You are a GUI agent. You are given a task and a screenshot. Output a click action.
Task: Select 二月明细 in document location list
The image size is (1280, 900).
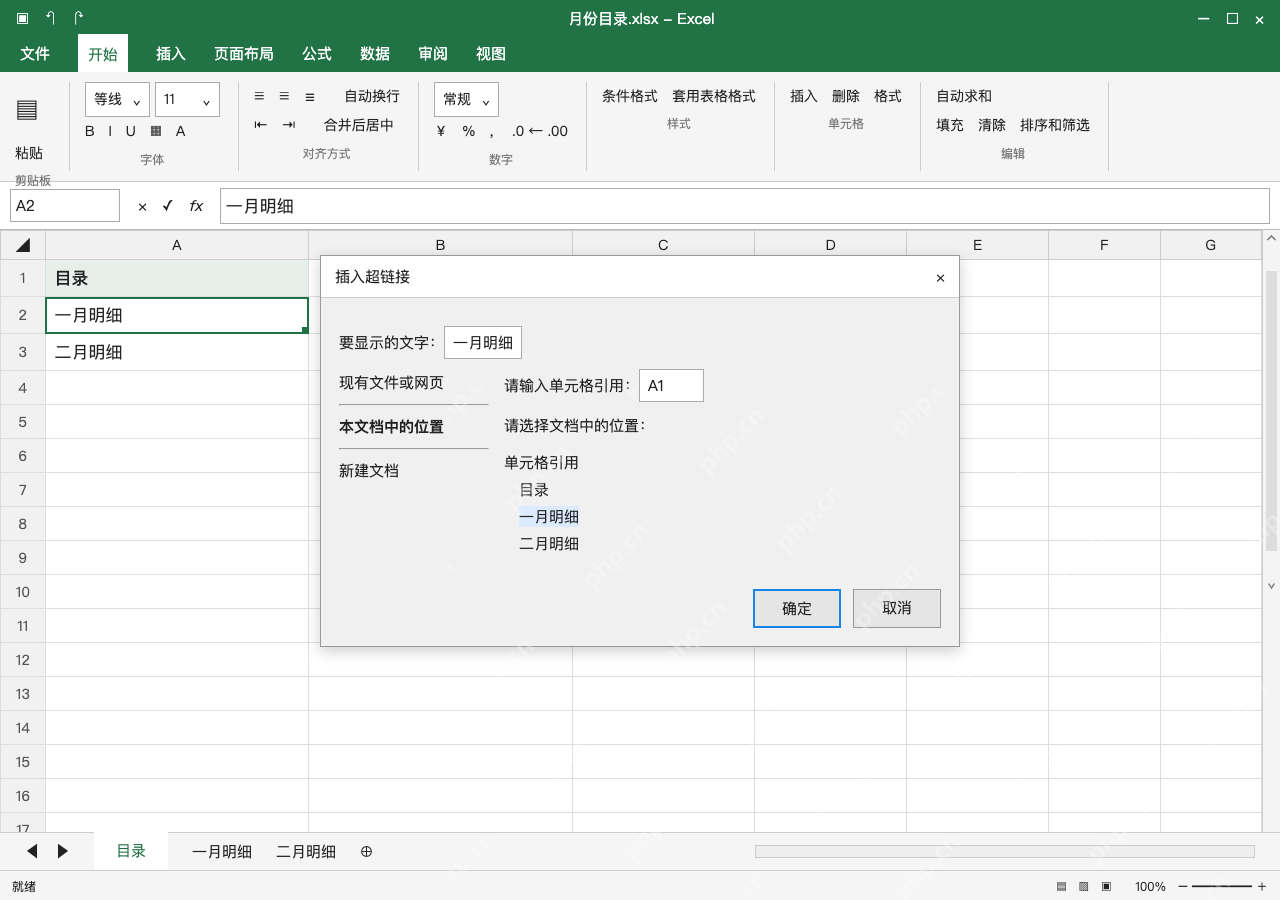tap(549, 544)
